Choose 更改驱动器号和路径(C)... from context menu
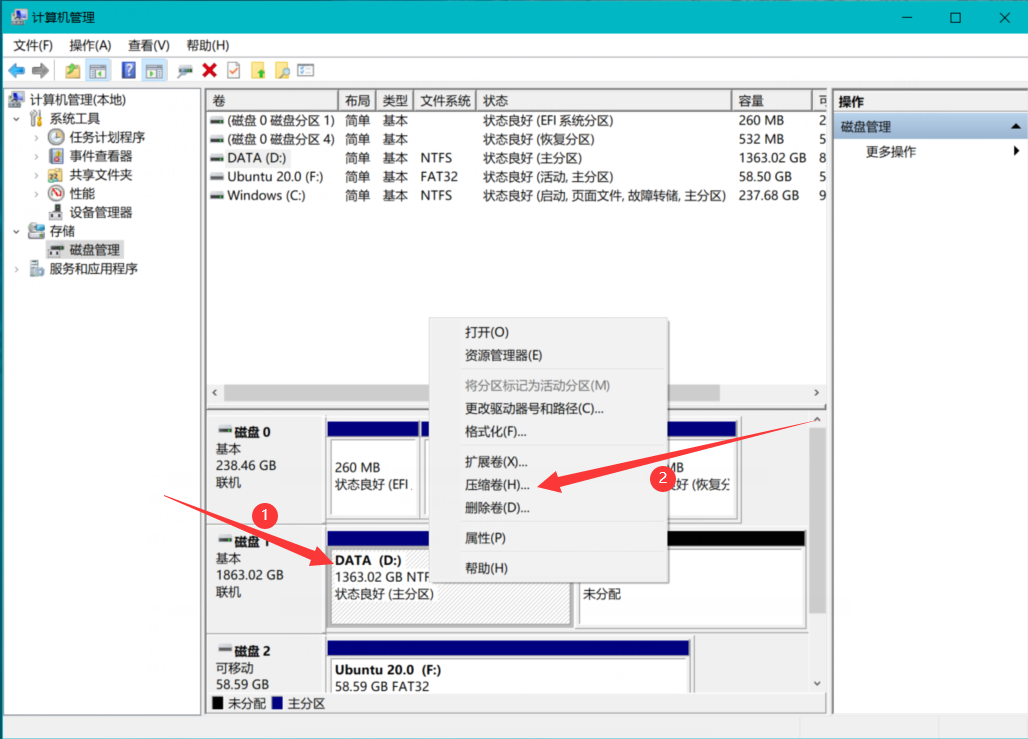1028x739 pixels. 549,409
